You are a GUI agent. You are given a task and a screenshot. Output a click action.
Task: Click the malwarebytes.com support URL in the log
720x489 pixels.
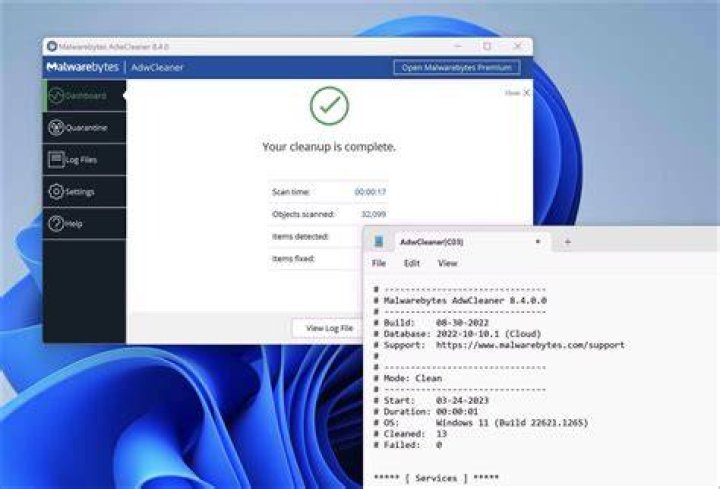[x=530, y=345]
